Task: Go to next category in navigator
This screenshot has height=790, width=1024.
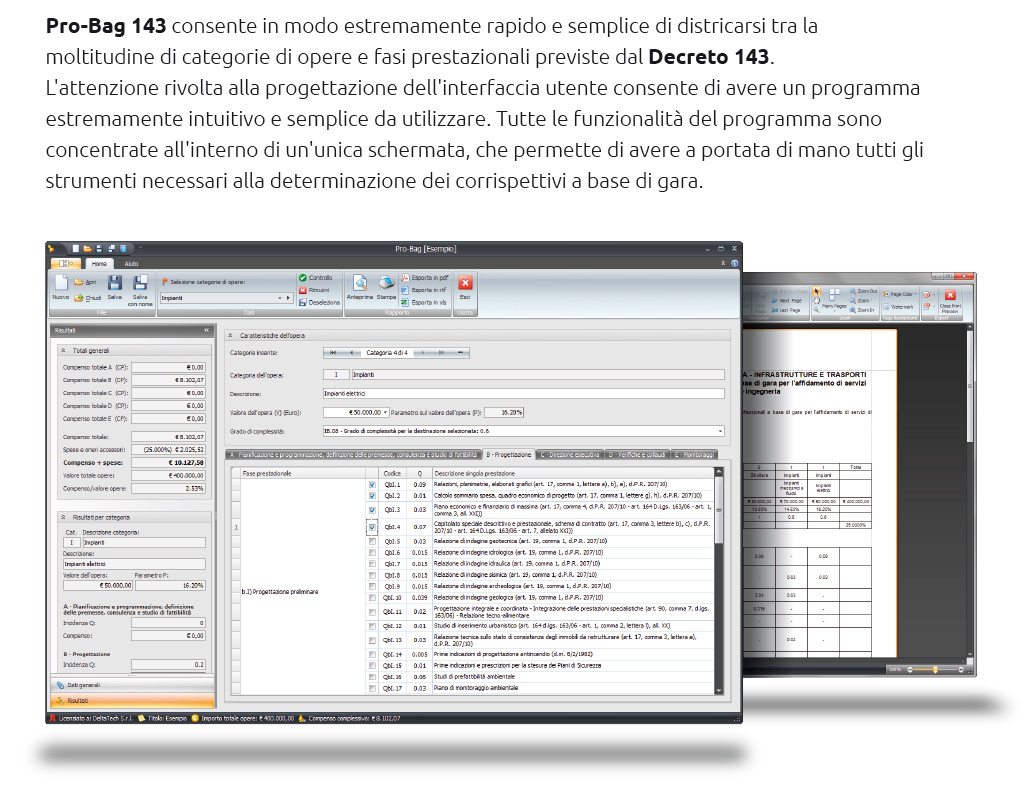Action: tap(423, 353)
